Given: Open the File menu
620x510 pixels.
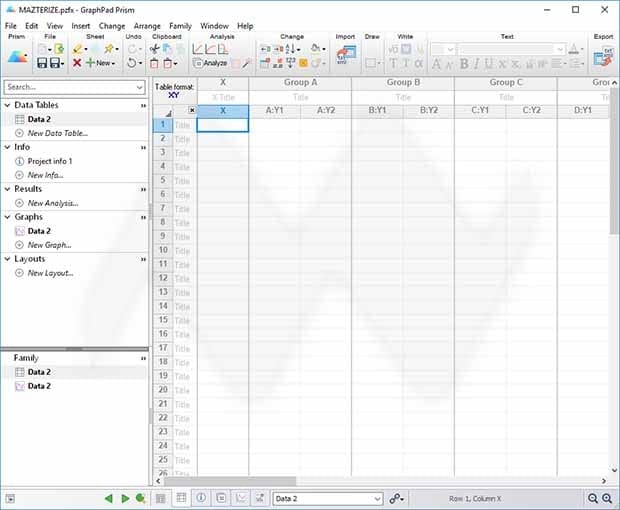Looking at the screenshot, I should pos(11,26).
